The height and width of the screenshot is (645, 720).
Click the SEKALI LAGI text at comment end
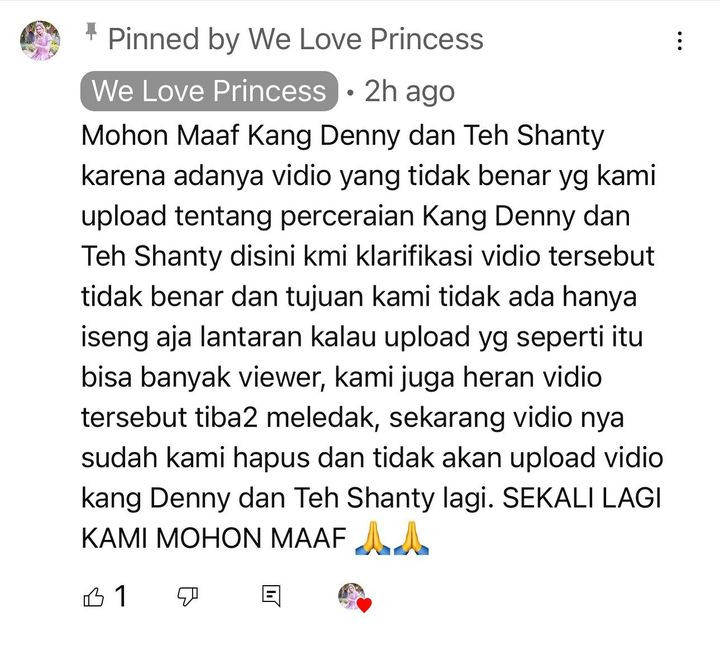click(x=582, y=498)
